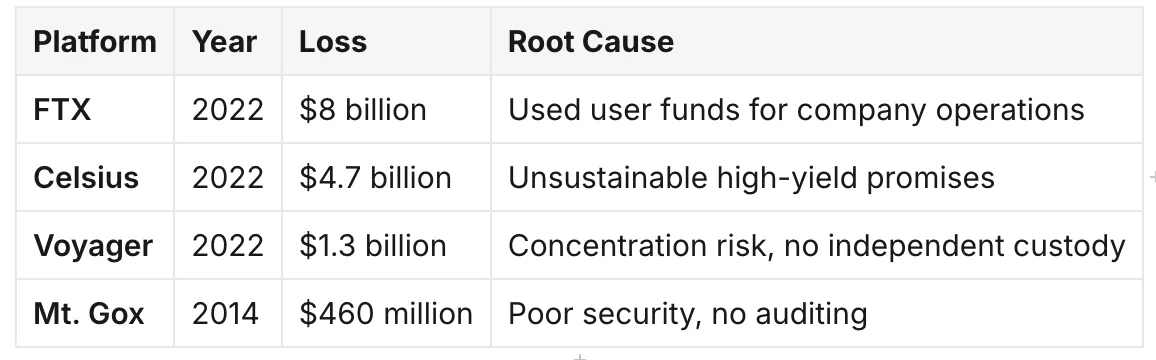The width and height of the screenshot is (1156, 360).
Task: Select the $460 million loss cell
Action: 386,314
